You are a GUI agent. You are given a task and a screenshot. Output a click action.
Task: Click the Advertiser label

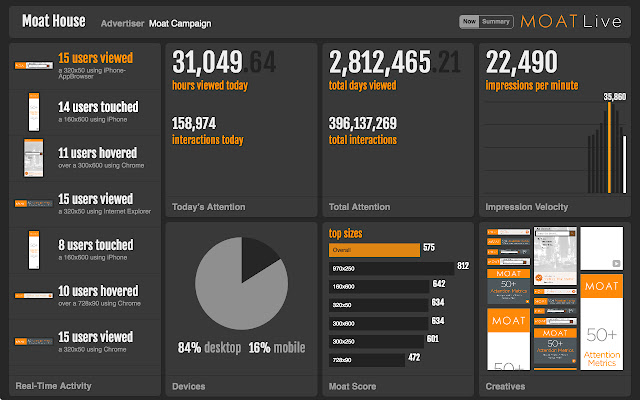point(122,24)
